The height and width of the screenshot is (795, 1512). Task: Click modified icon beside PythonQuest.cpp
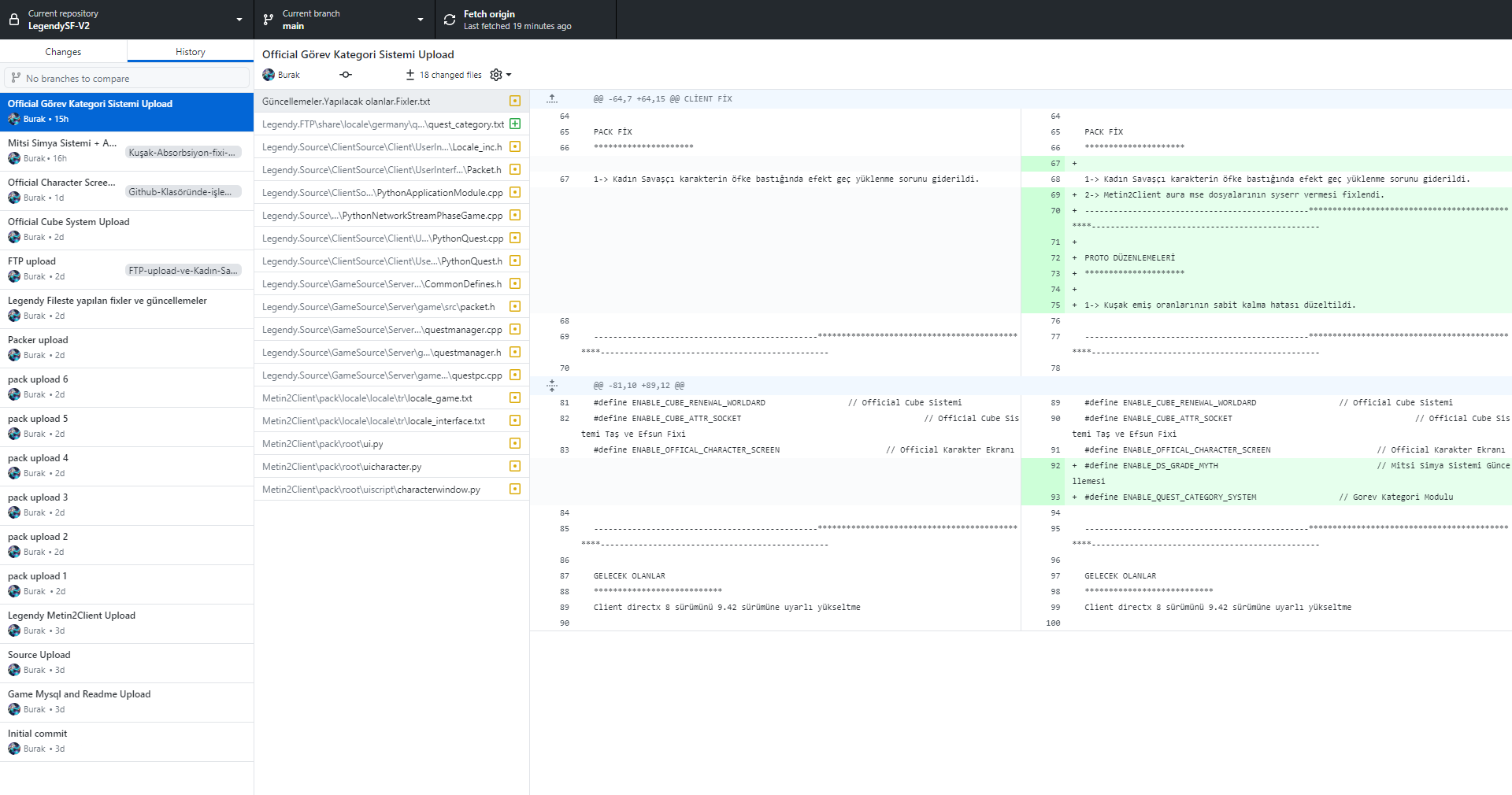pos(515,238)
